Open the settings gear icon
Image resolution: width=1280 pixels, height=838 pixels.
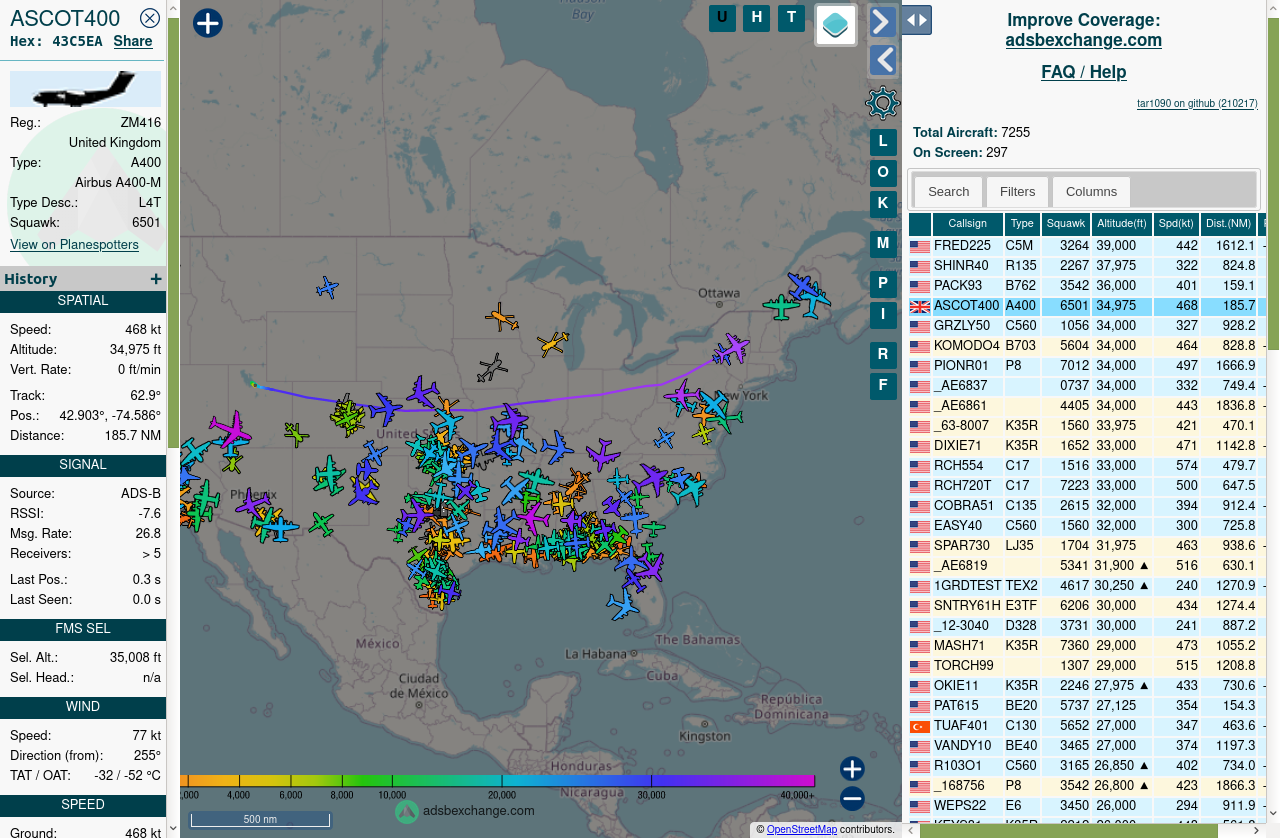click(882, 103)
